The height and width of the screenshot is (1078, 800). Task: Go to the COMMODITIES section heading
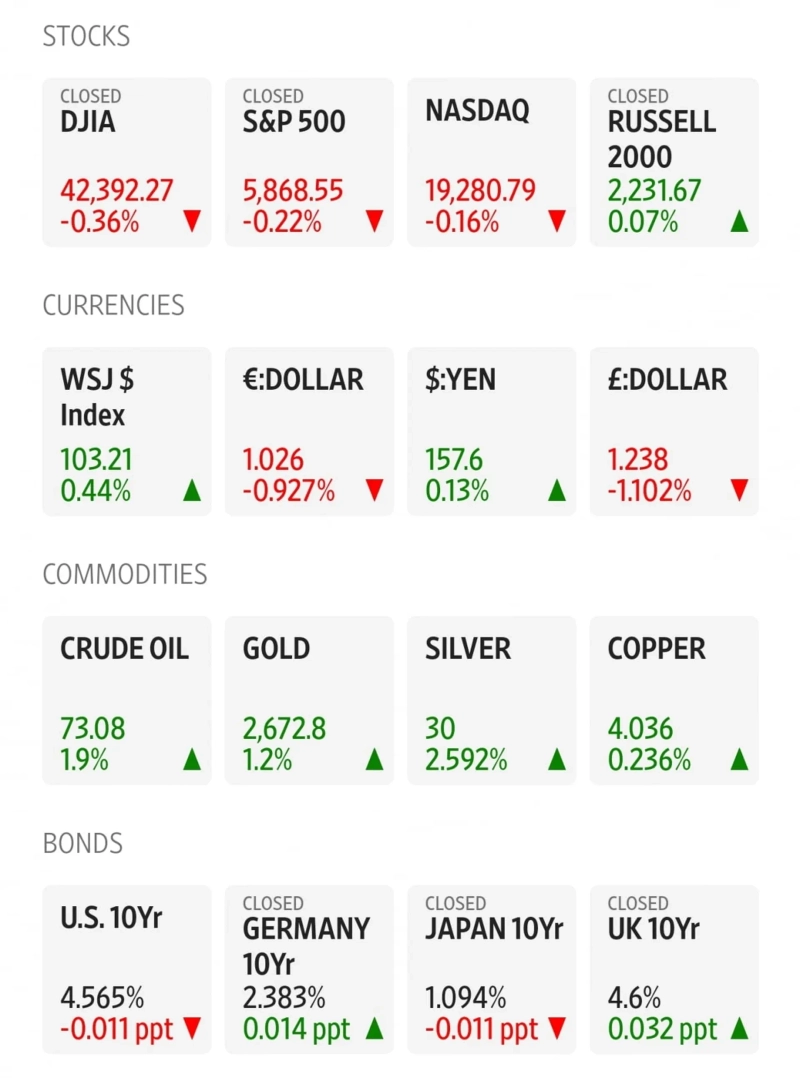click(x=124, y=575)
